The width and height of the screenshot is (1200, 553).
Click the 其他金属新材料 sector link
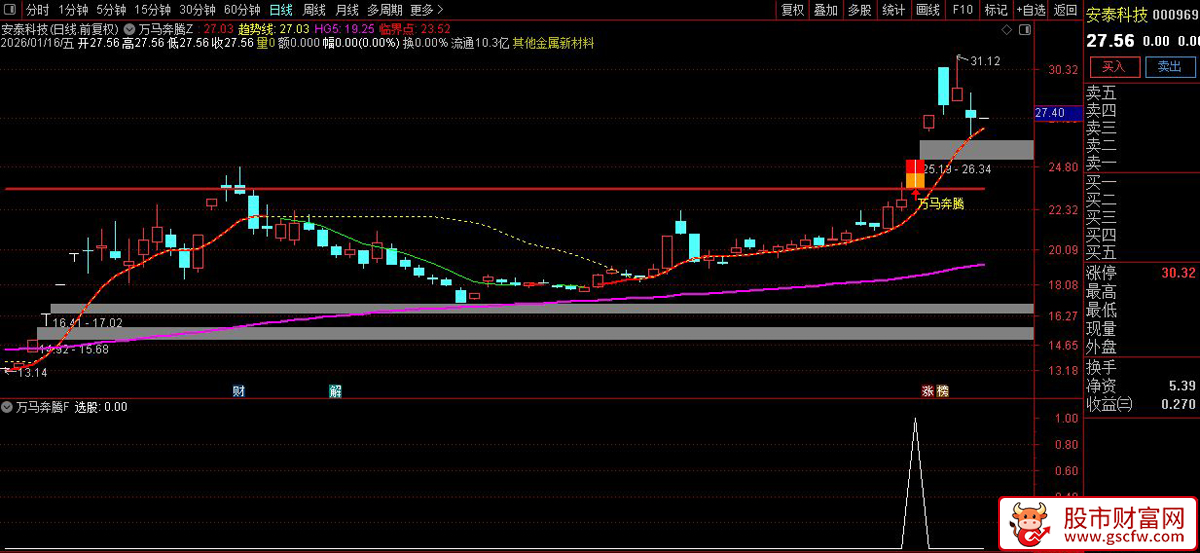pyautogui.click(x=553, y=44)
